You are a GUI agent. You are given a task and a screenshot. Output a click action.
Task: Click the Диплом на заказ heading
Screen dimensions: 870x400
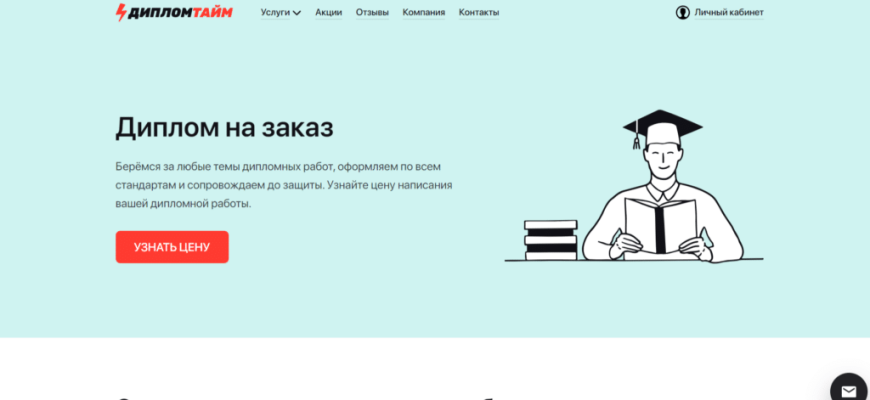coord(224,128)
